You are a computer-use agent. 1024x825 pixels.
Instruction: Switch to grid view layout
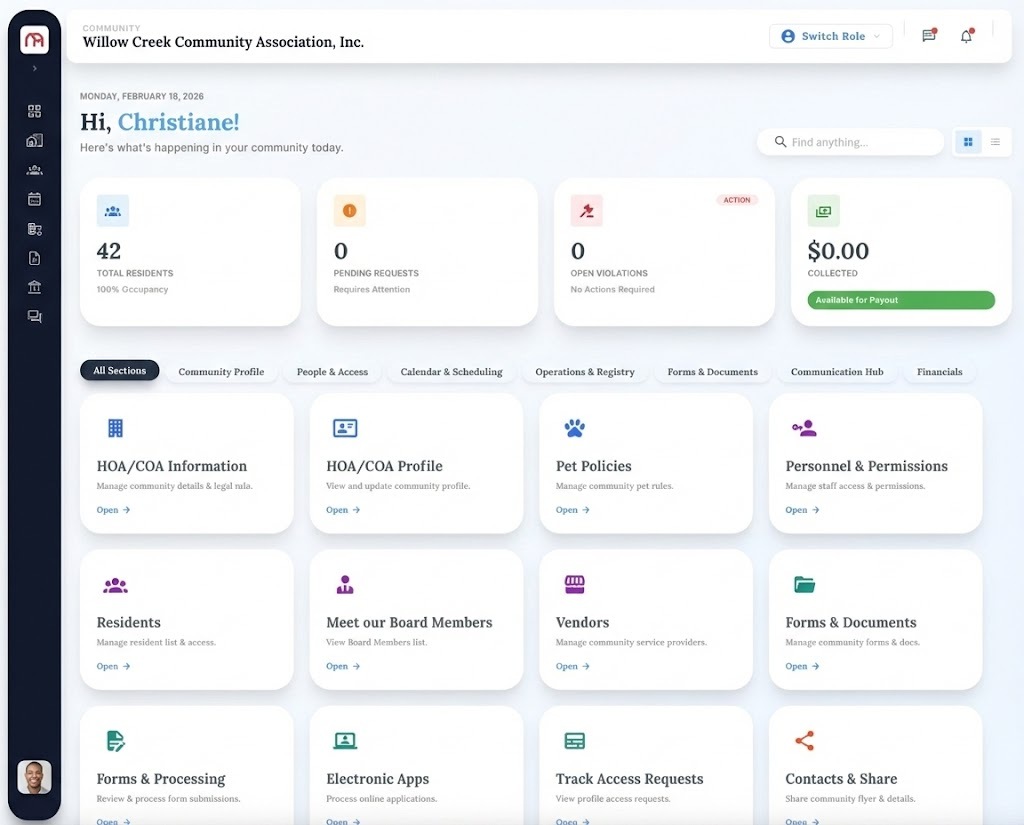[968, 142]
